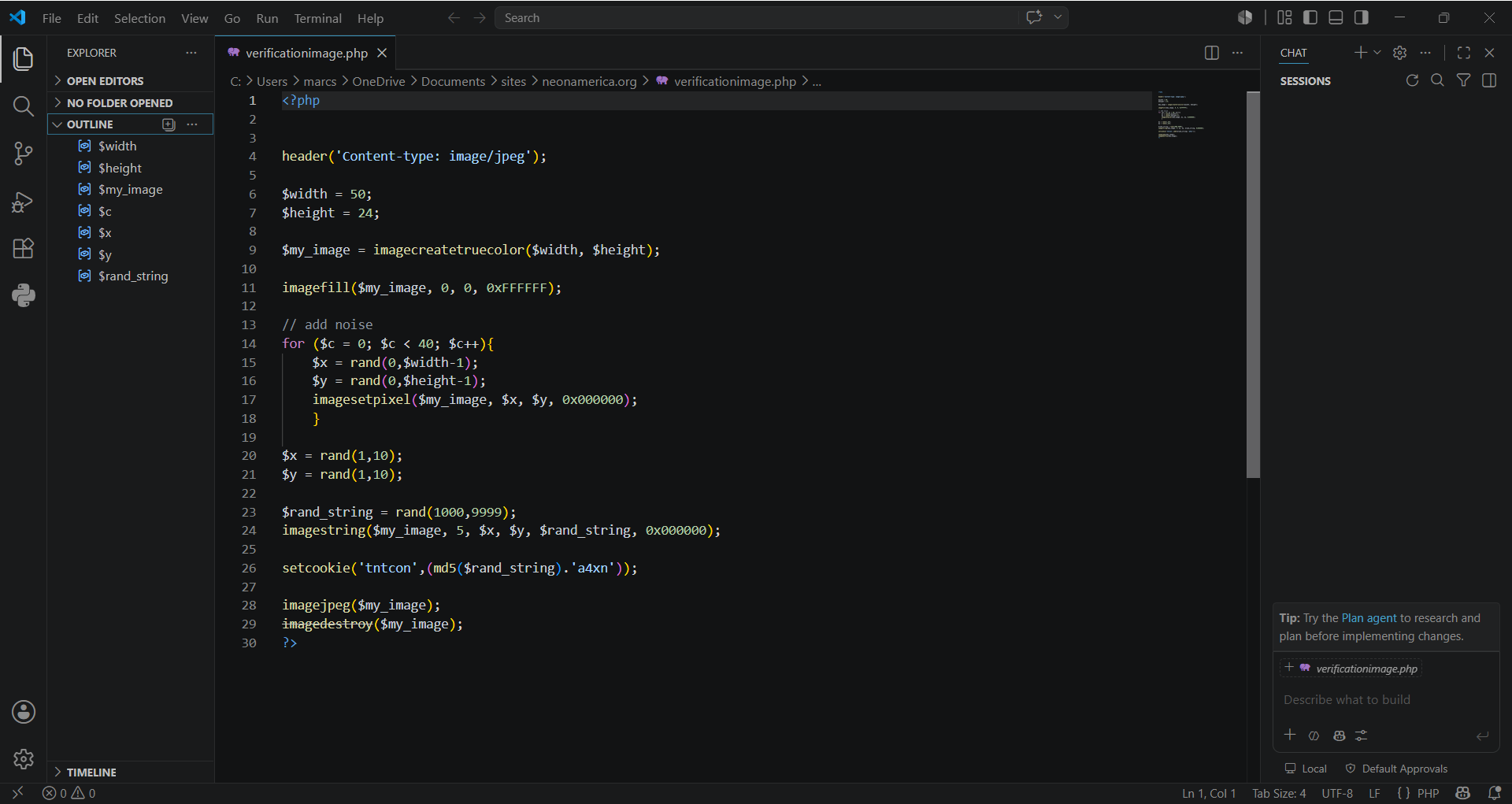This screenshot has height=804, width=1512.
Task: Toggle the secondary side bar
Action: click(1361, 17)
